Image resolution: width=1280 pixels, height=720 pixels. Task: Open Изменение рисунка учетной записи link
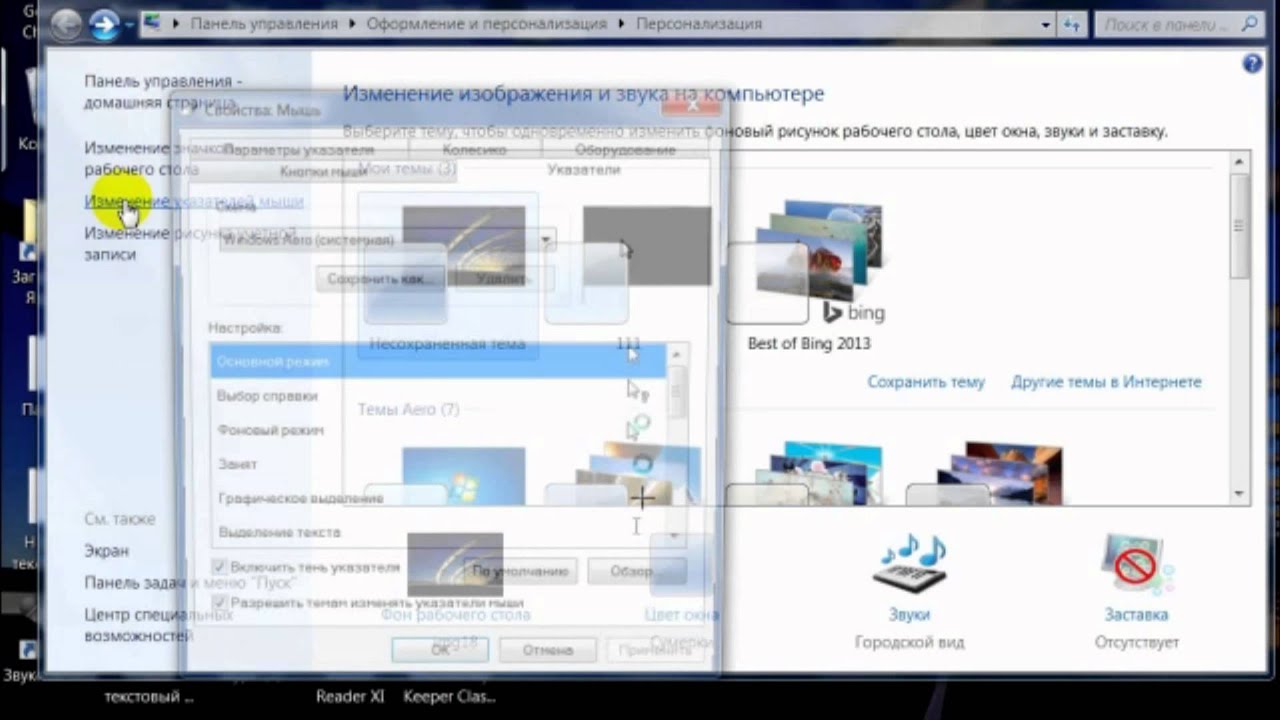coord(190,243)
